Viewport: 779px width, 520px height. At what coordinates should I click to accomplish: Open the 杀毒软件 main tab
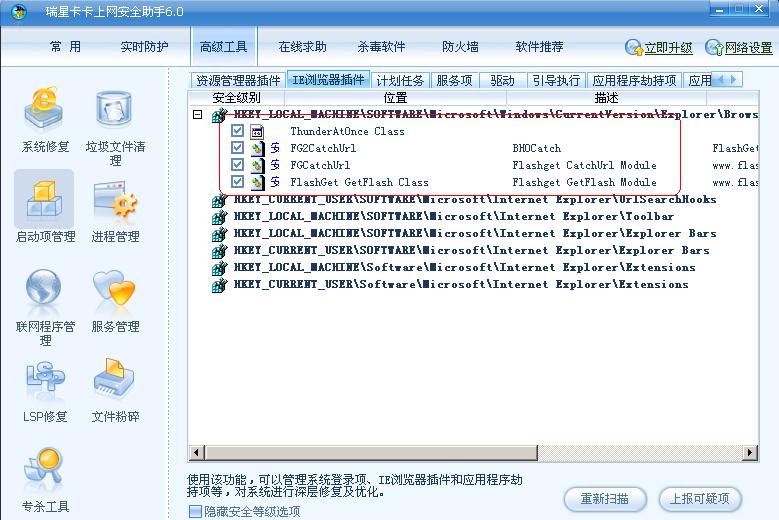click(x=381, y=47)
